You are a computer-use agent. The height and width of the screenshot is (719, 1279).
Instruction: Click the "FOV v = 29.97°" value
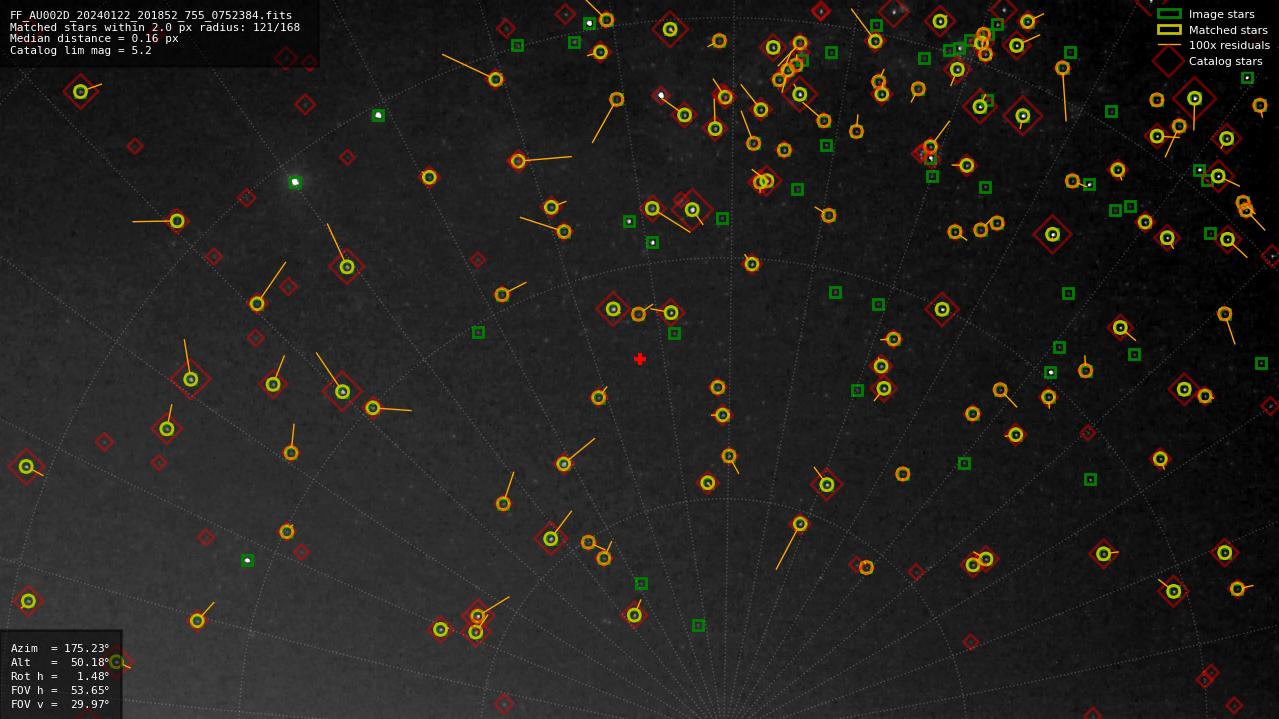tap(60, 704)
